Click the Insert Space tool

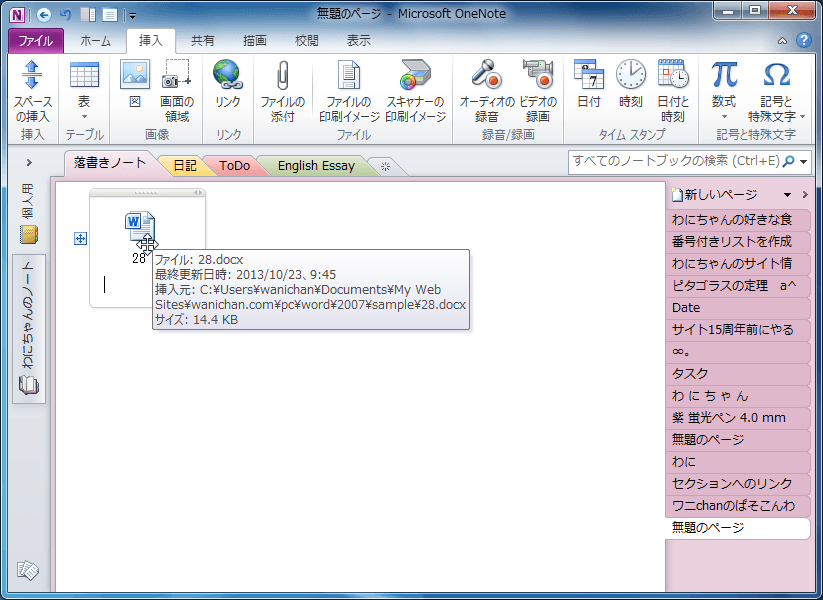[32, 91]
